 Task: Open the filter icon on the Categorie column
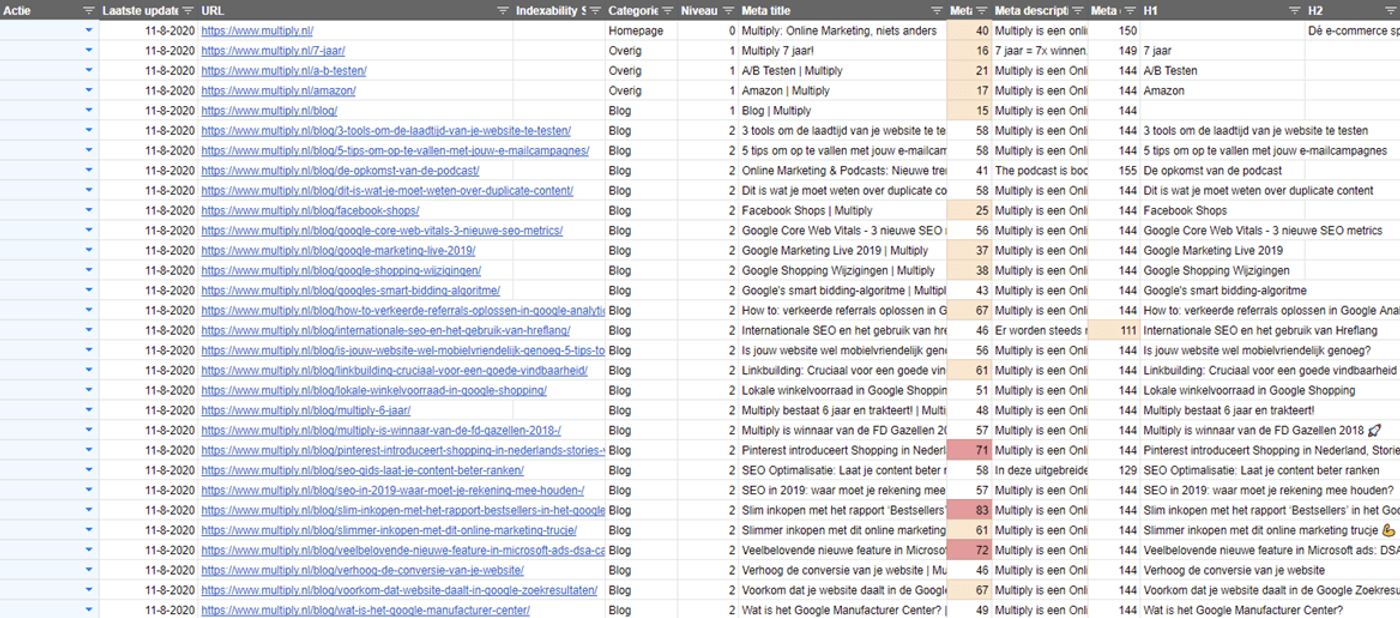667,10
